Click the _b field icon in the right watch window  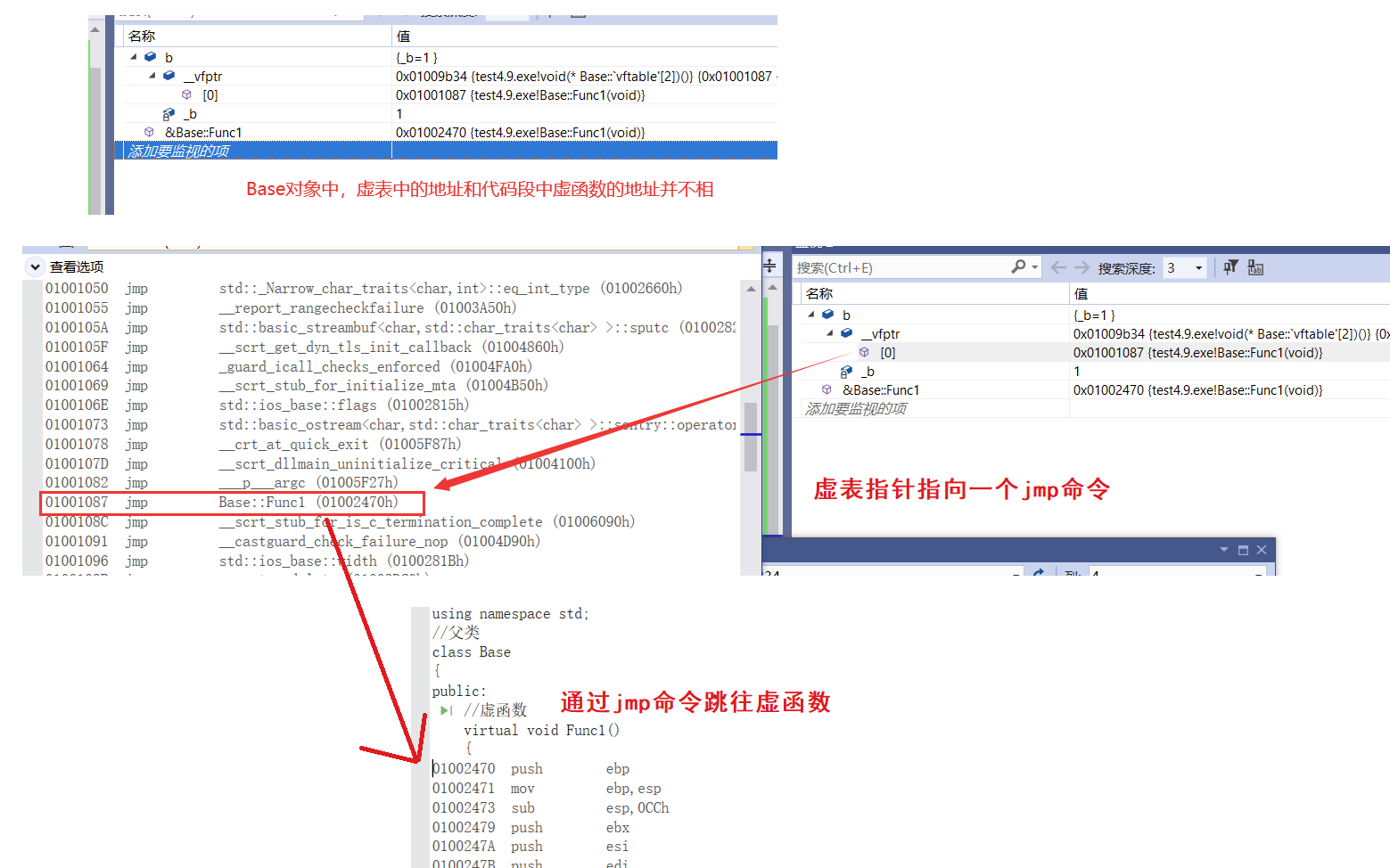pyautogui.click(x=846, y=372)
